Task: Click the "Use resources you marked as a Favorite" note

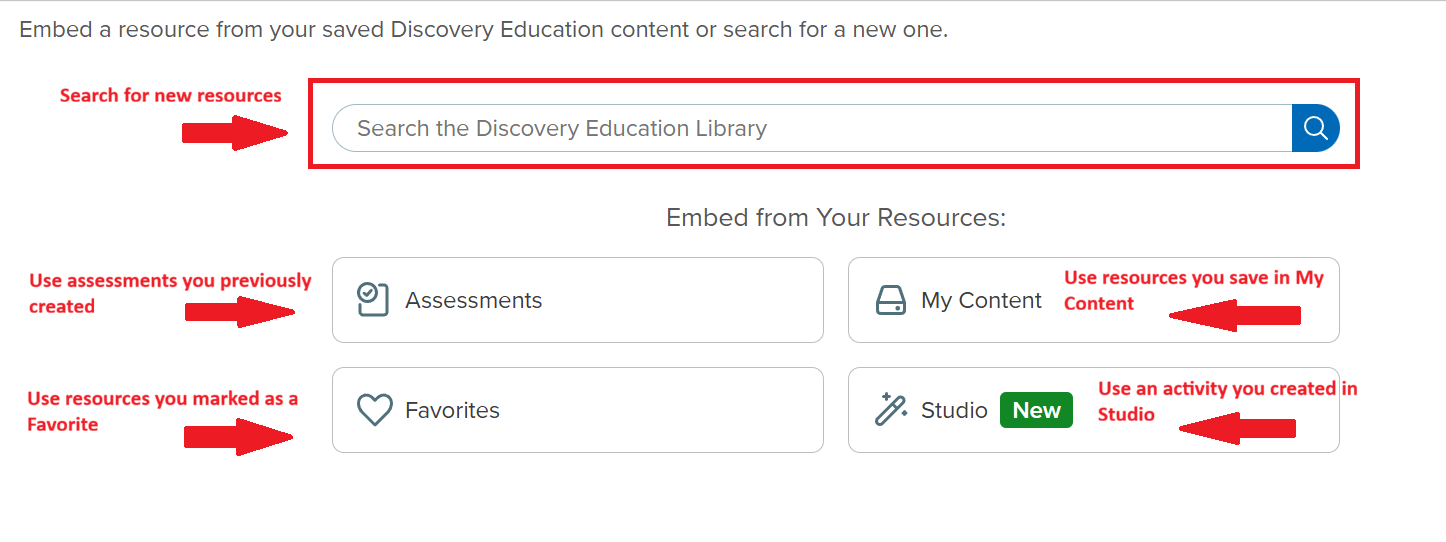Action: coord(162,411)
